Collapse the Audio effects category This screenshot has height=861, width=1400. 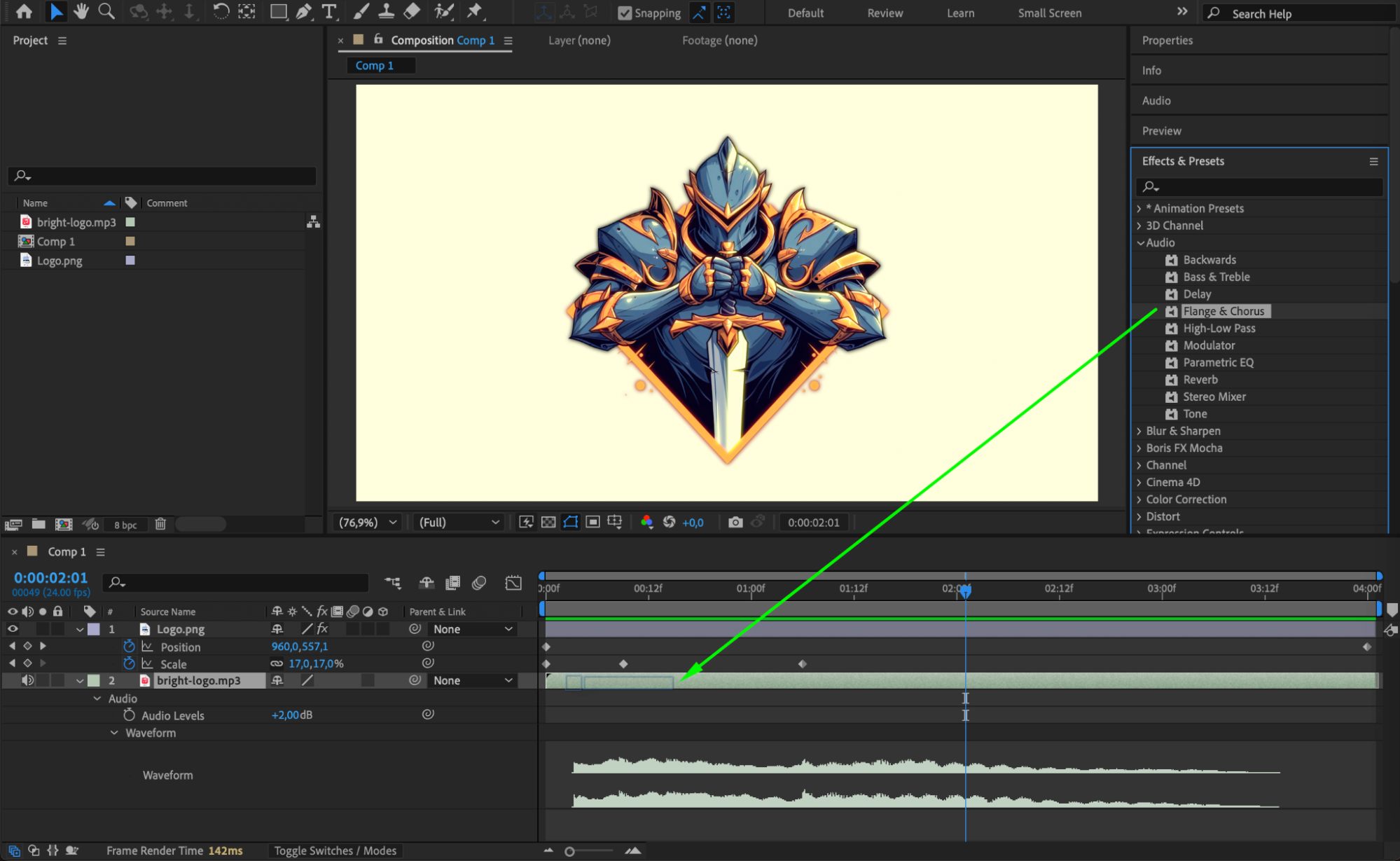point(1141,243)
